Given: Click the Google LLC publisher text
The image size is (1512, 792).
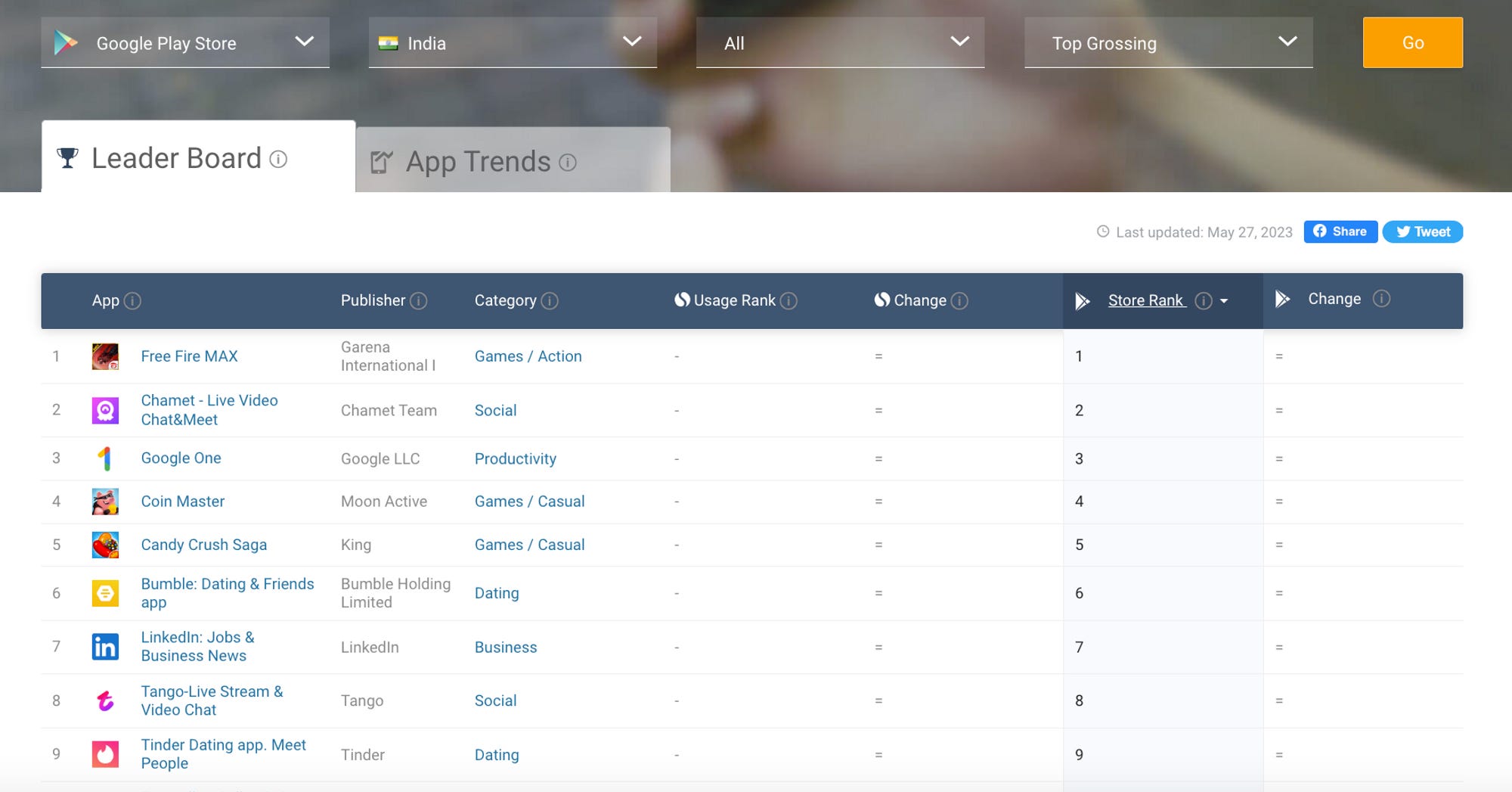Looking at the screenshot, I should [x=380, y=459].
